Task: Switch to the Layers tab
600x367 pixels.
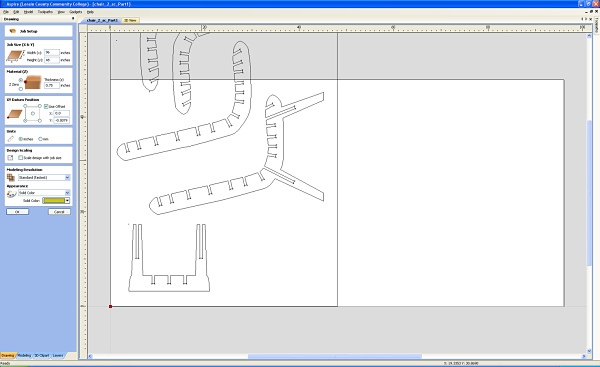Action: [58, 356]
